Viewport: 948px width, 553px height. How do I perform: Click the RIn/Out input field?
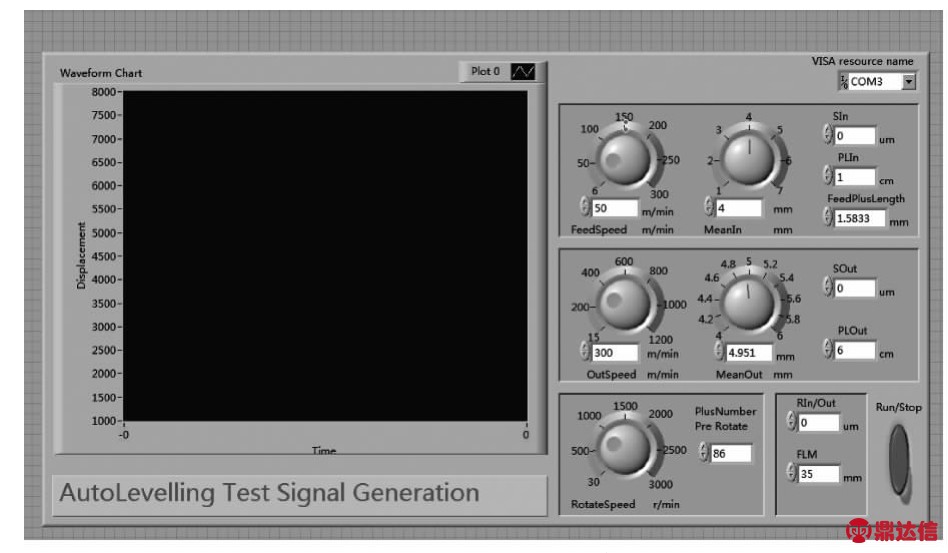pos(818,423)
